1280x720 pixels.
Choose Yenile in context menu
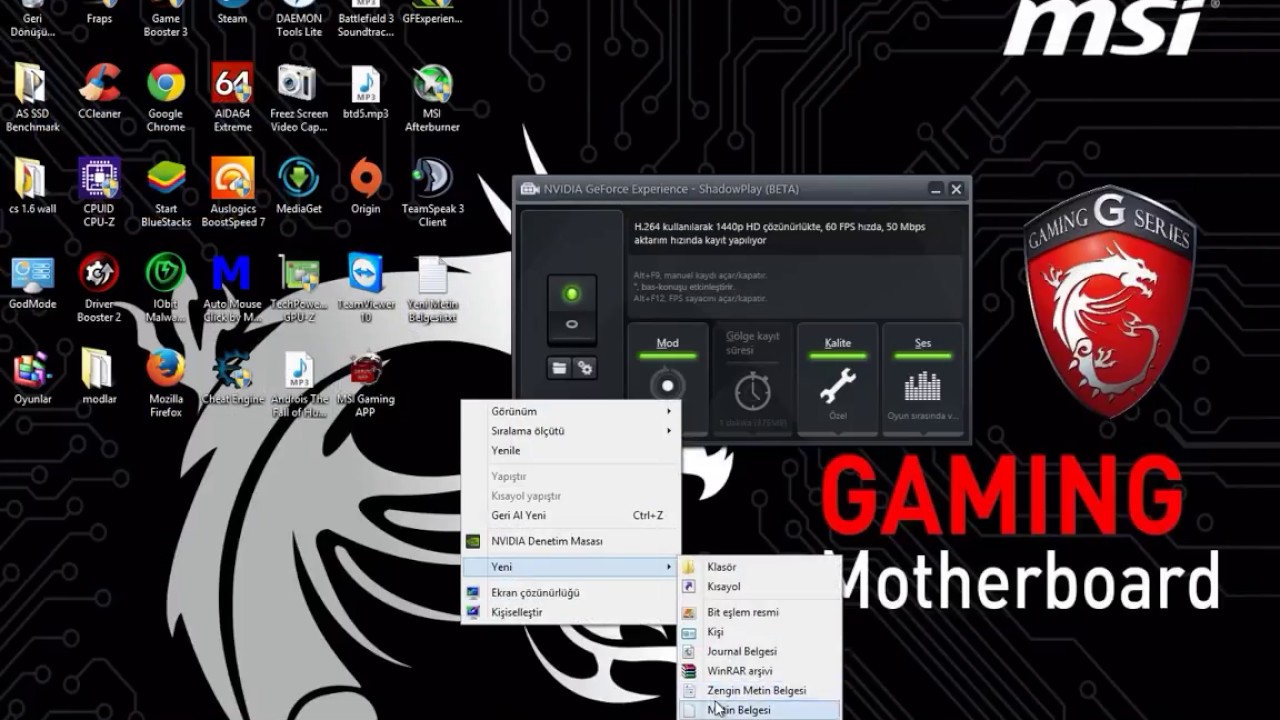click(x=571, y=451)
